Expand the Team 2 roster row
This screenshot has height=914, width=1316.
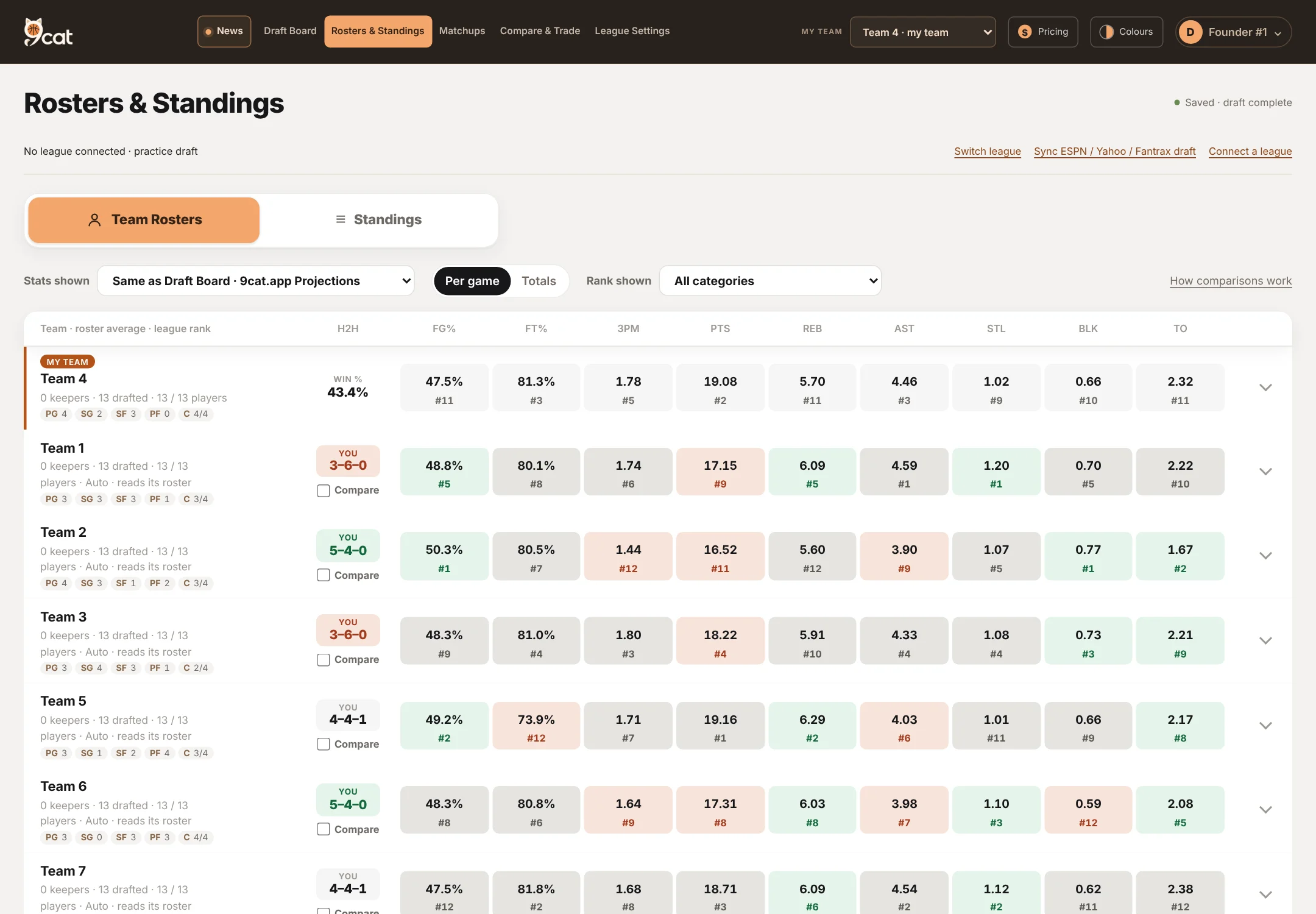pyautogui.click(x=1265, y=556)
